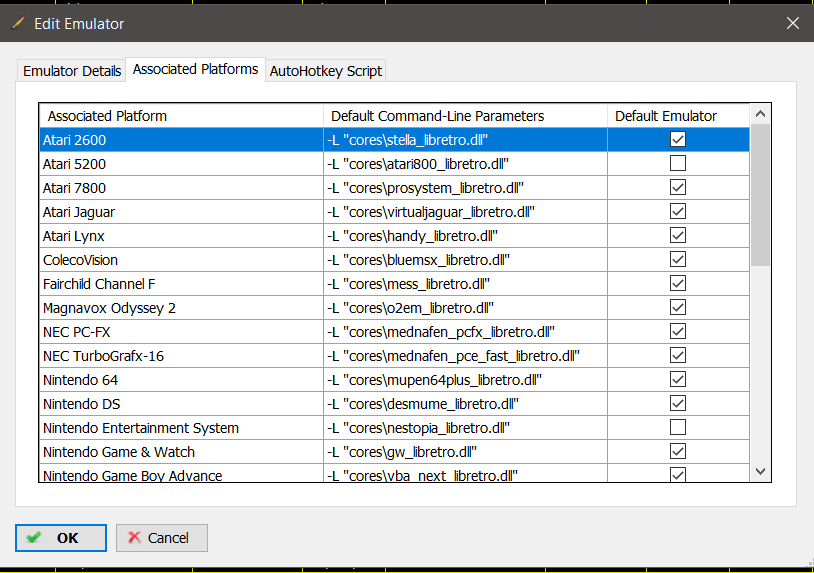Confirm changes with the OK button
This screenshot has width=814, height=573.
(61, 538)
